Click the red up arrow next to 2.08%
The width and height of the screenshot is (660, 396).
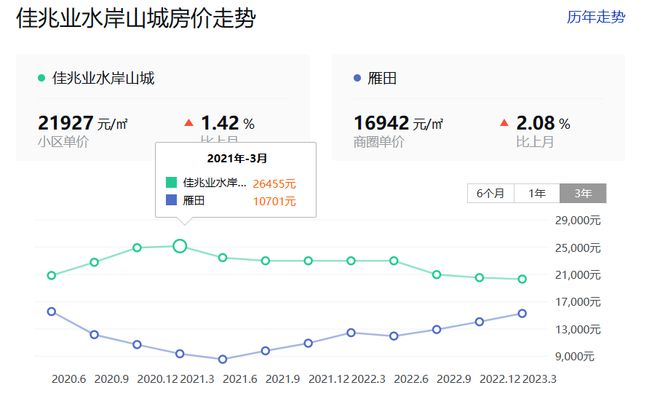[x=504, y=122]
